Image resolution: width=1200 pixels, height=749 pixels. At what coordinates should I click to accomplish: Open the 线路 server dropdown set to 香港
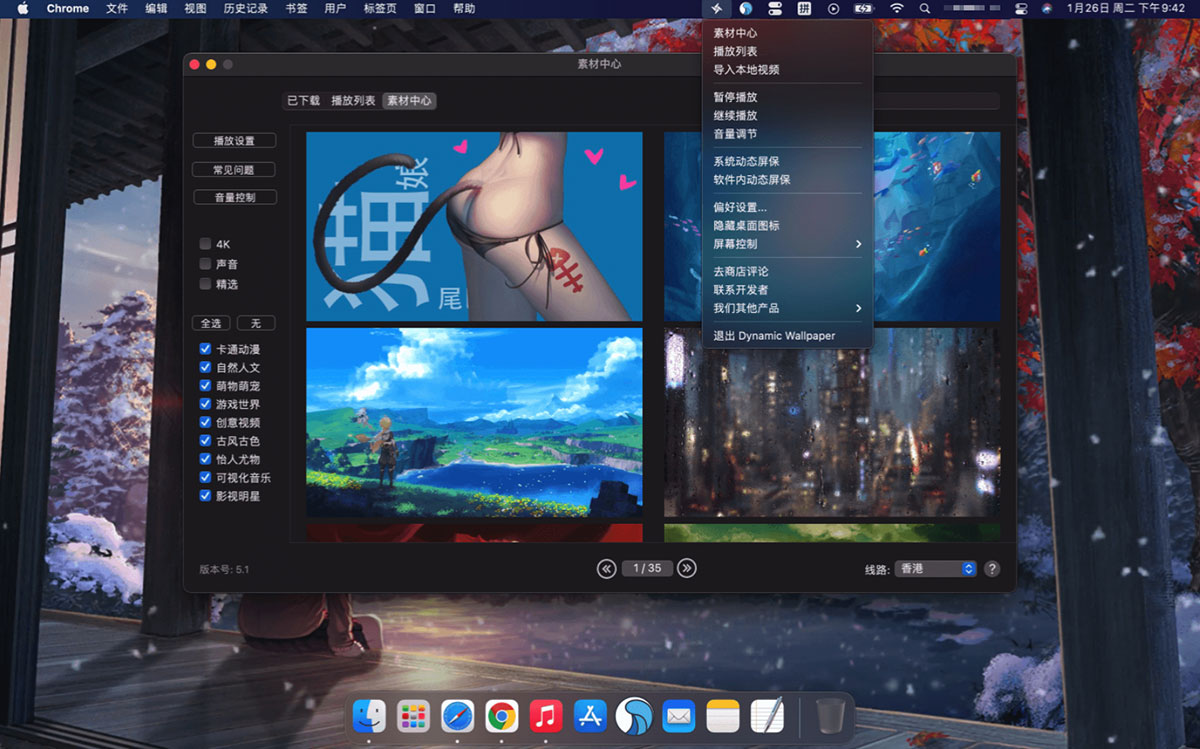(934, 569)
